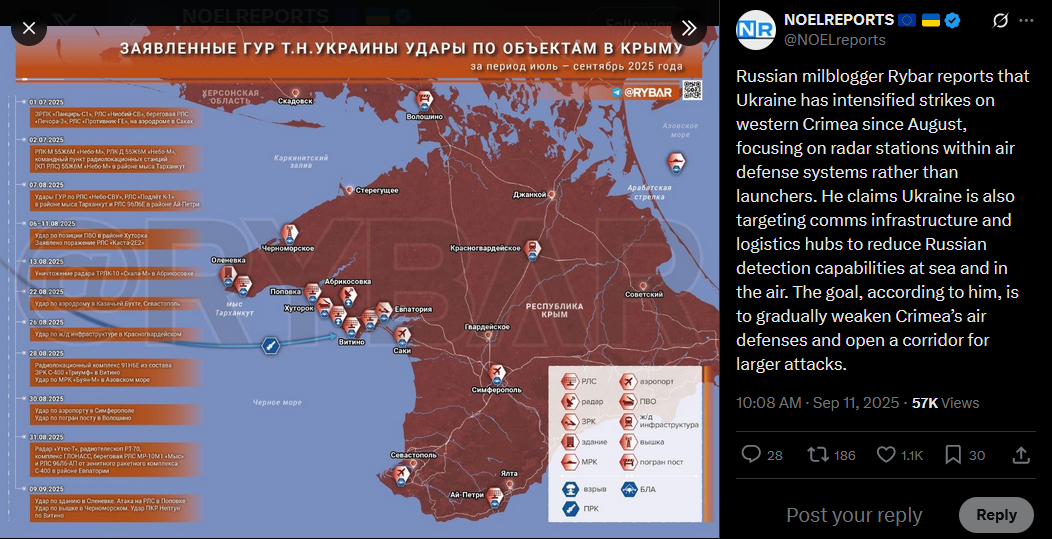Click the Скадовск city label
This screenshot has height=539, width=1052.
[x=295, y=102]
